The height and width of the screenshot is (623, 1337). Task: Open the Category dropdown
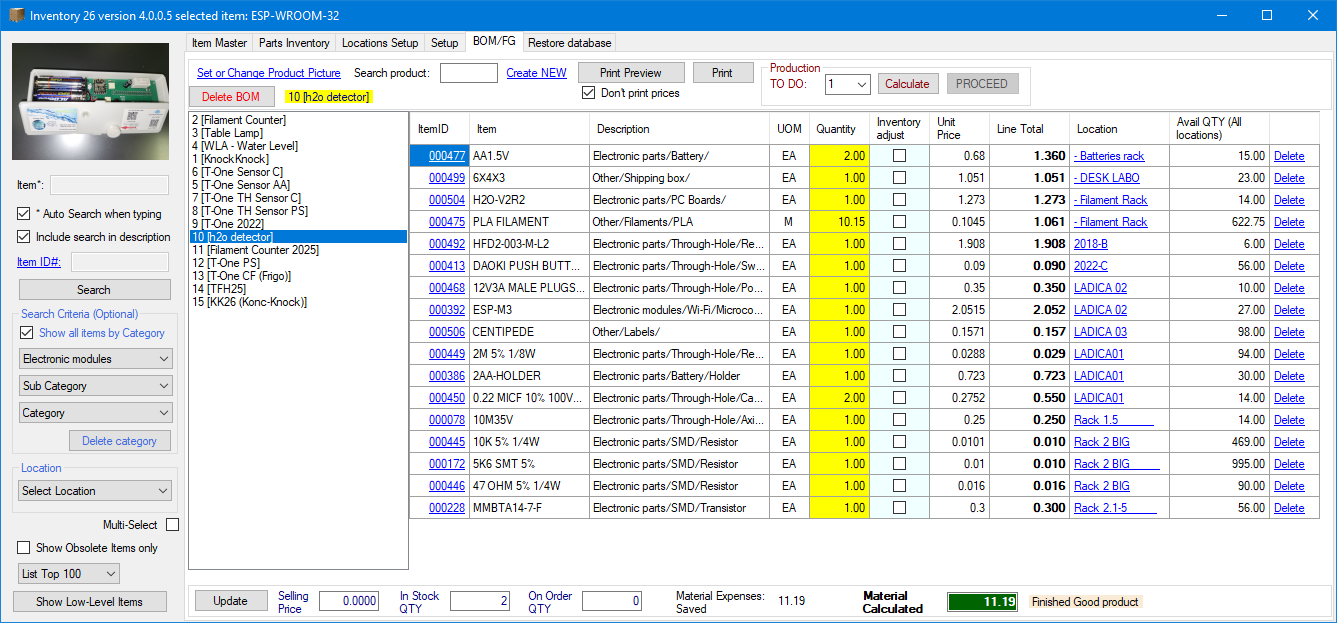[96, 413]
